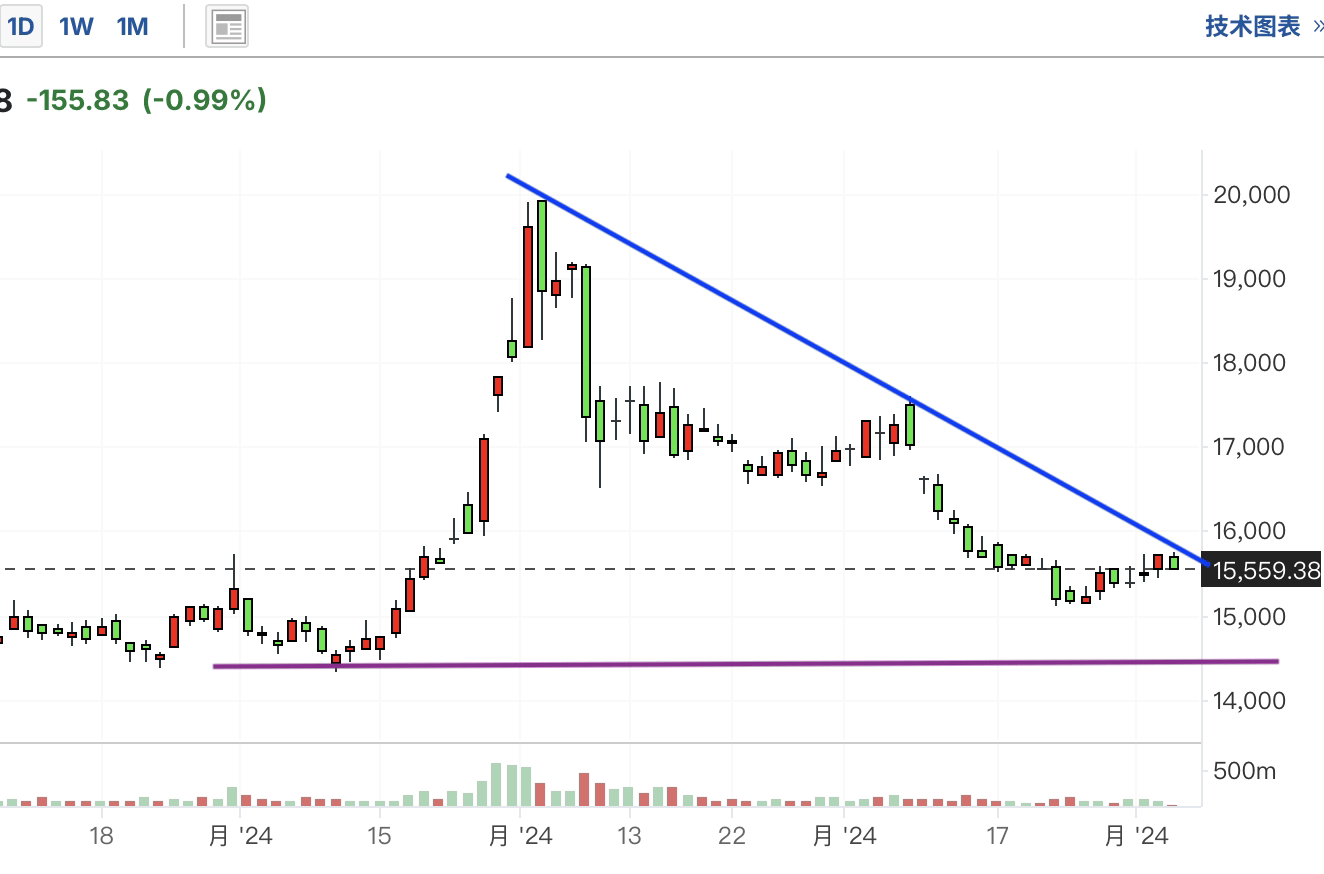Click the 18,000 price axis label
Viewport: 1324px width, 874px height.
click(1251, 362)
